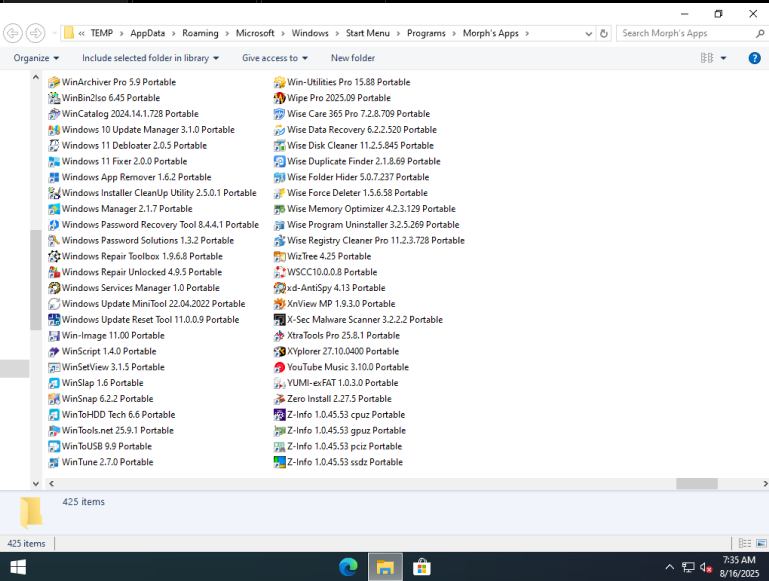Click the New folder button
The width and height of the screenshot is (769, 581).
[353, 58]
